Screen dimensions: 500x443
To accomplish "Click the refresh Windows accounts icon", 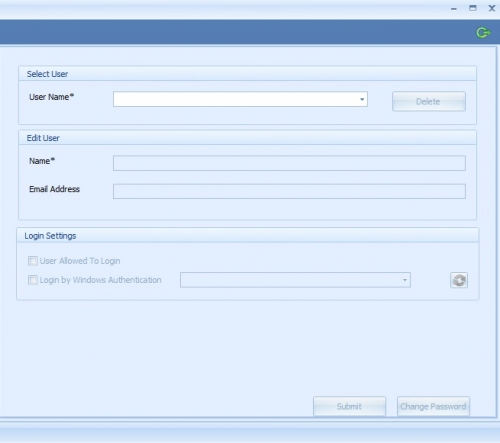I will 459,280.
